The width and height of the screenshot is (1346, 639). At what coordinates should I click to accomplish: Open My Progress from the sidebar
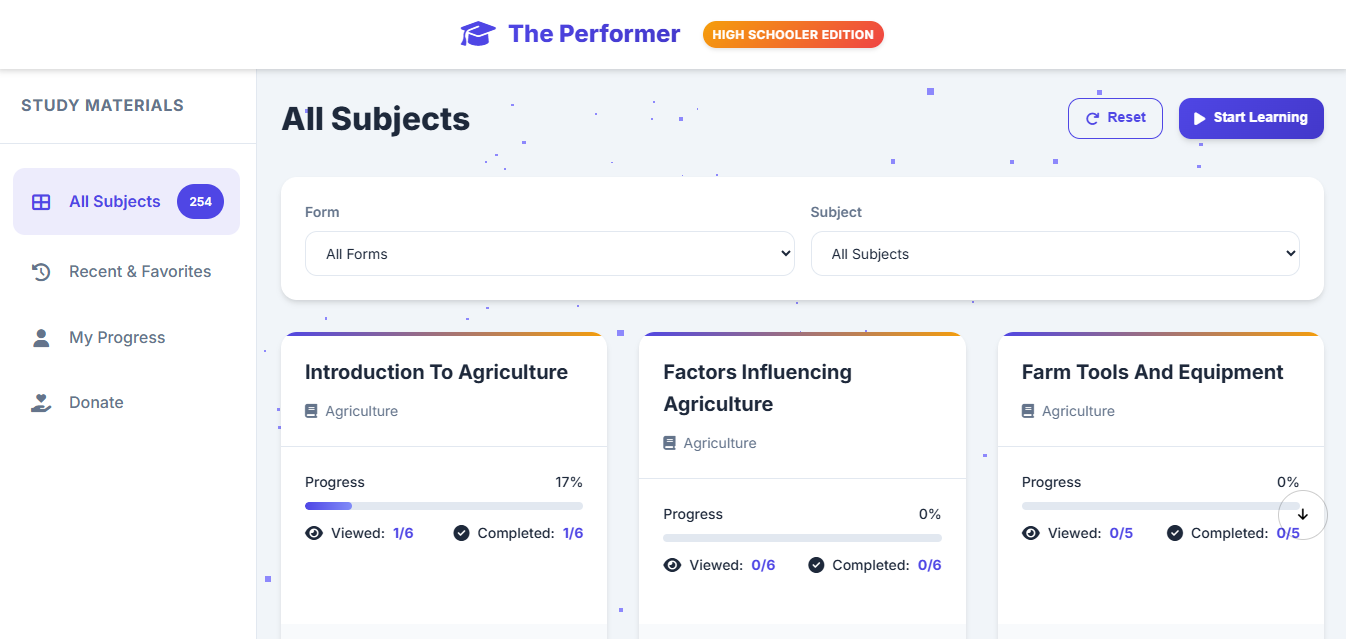point(116,338)
